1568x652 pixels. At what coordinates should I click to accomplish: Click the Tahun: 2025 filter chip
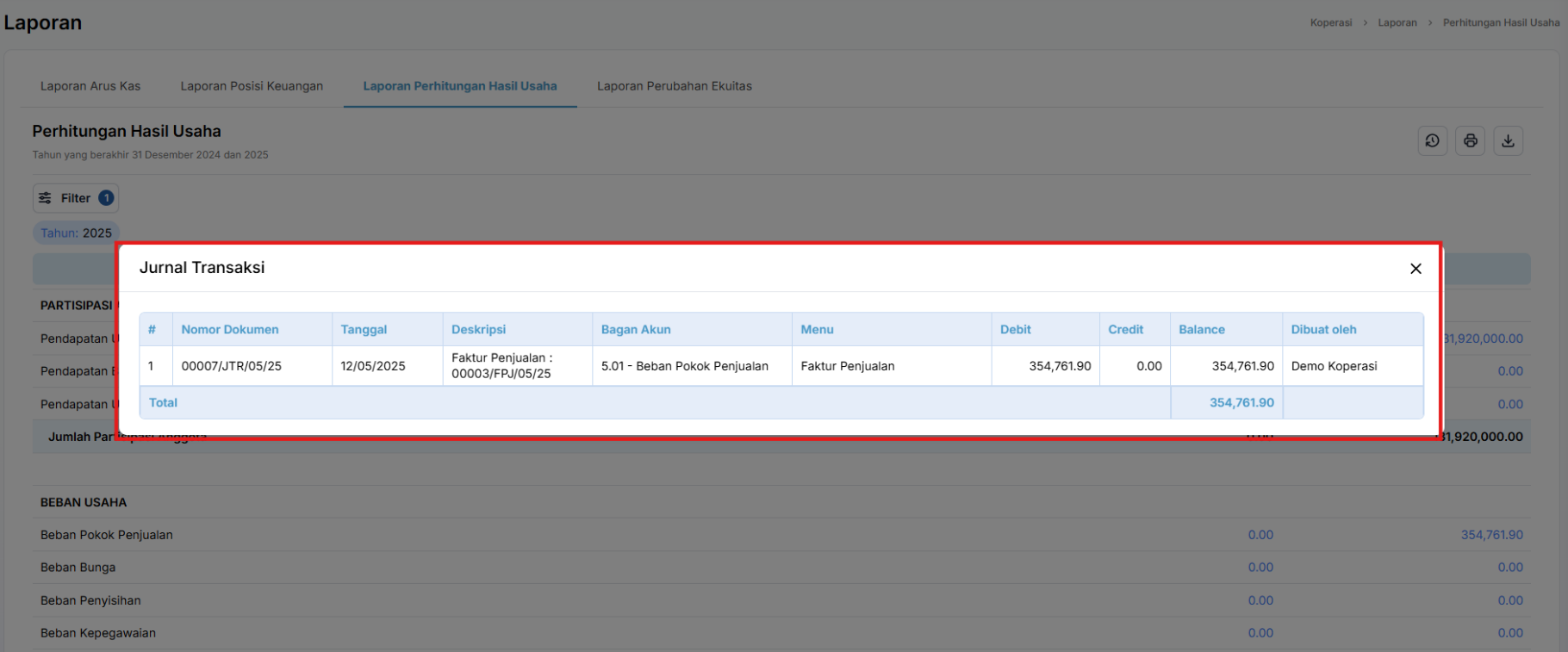coord(76,233)
